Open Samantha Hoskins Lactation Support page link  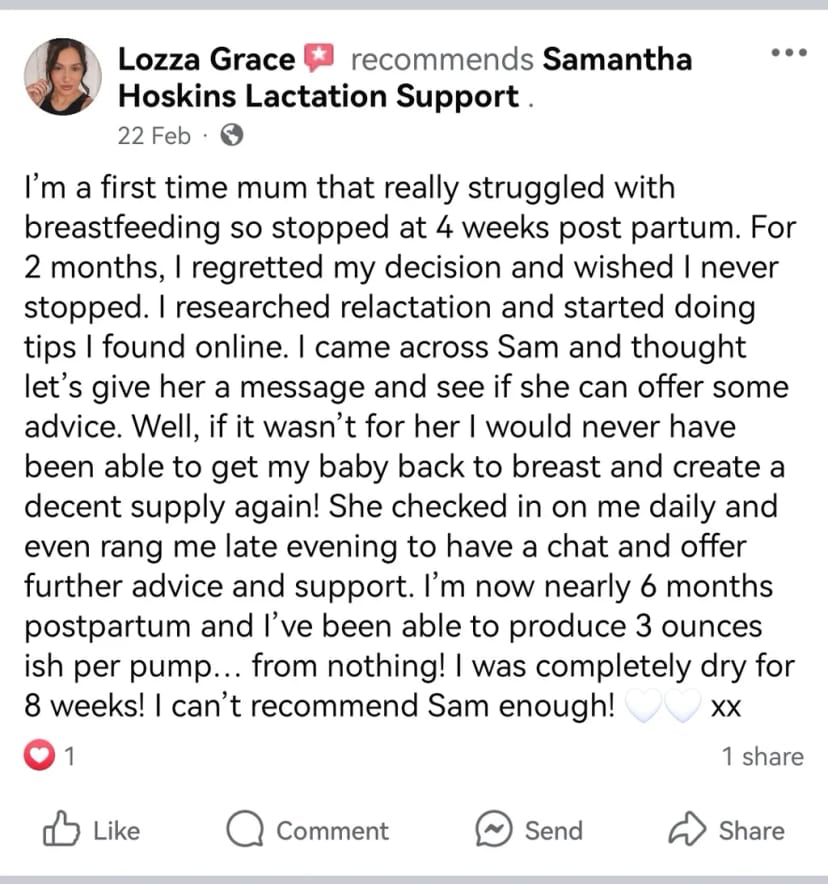click(x=405, y=78)
